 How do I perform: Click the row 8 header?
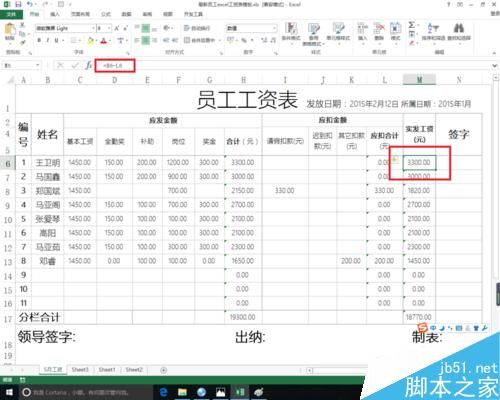coord(8,192)
